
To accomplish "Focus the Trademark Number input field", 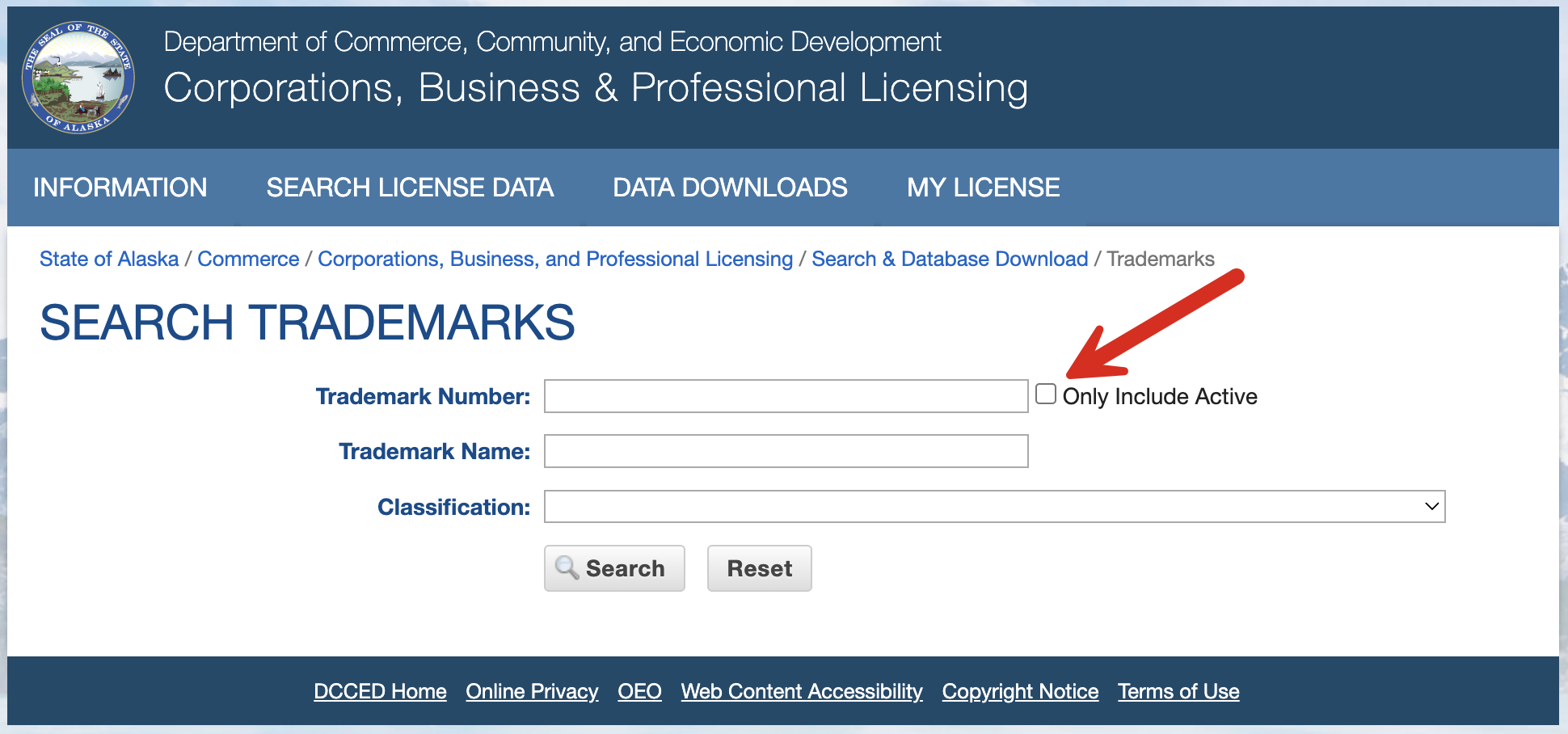I will (x=786, y=396).
